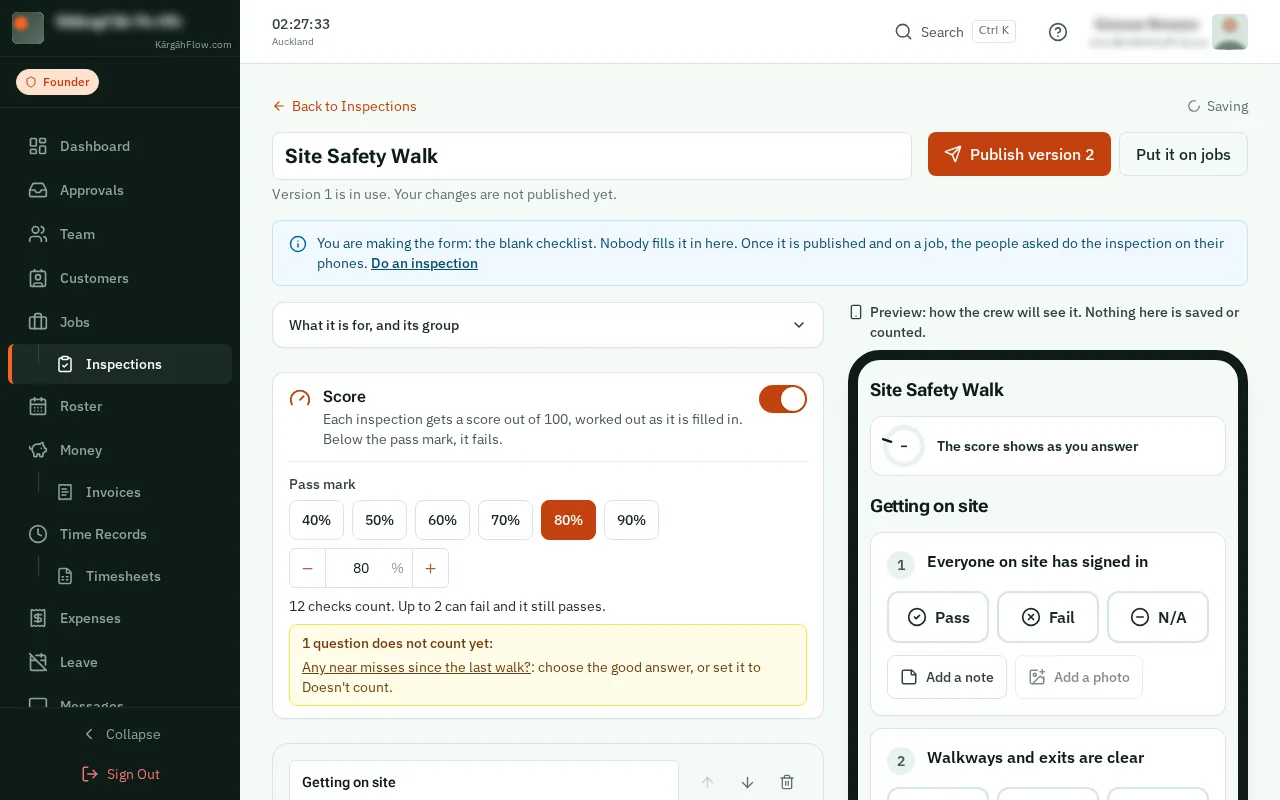Open the Team section

click(x=120, y=234)
